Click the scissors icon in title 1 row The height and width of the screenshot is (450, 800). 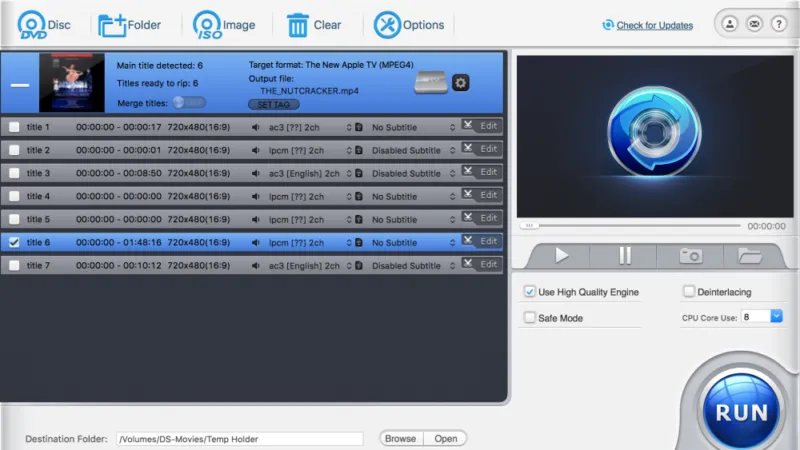(x=468, y=125)
